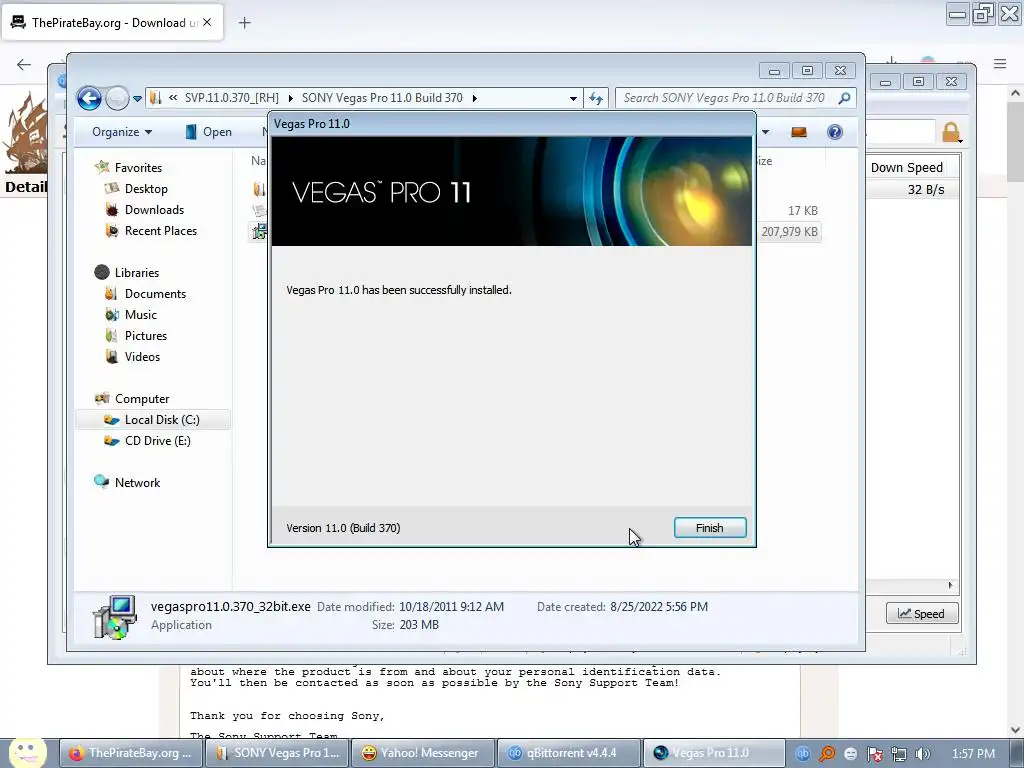Select Favorites in the navigation pane
1024x768 pixels.
click(x=138, y=168)
